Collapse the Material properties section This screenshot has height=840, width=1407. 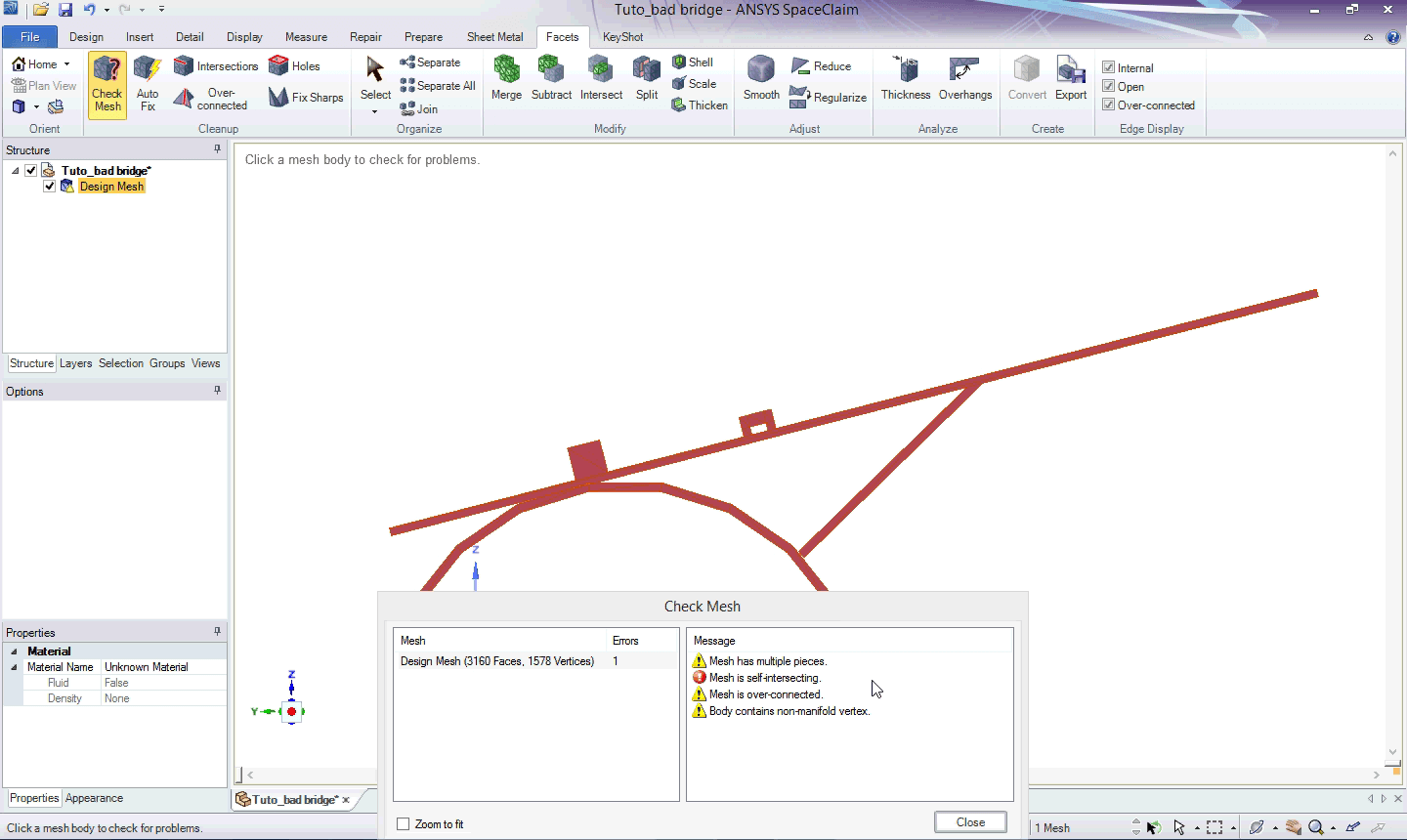14,651
